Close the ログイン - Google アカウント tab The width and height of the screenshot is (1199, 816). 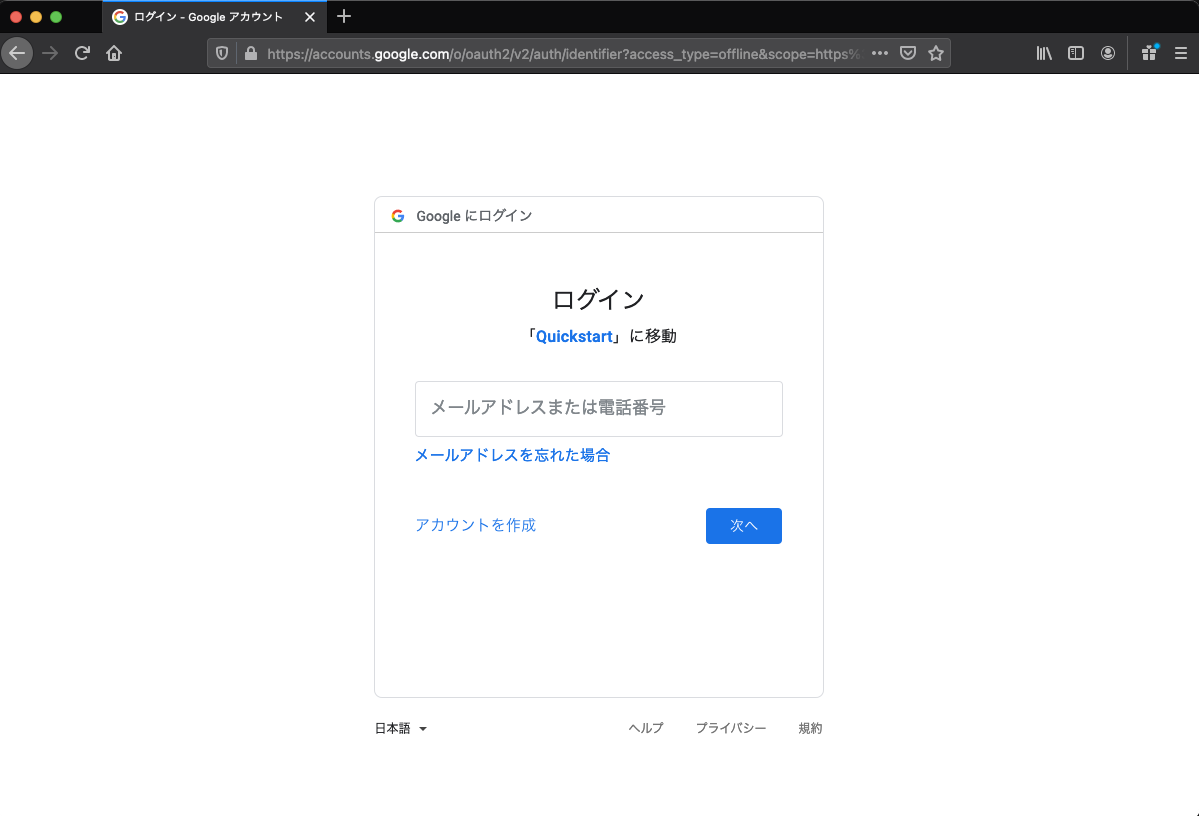pyautogui.click(x=310, y=17)
